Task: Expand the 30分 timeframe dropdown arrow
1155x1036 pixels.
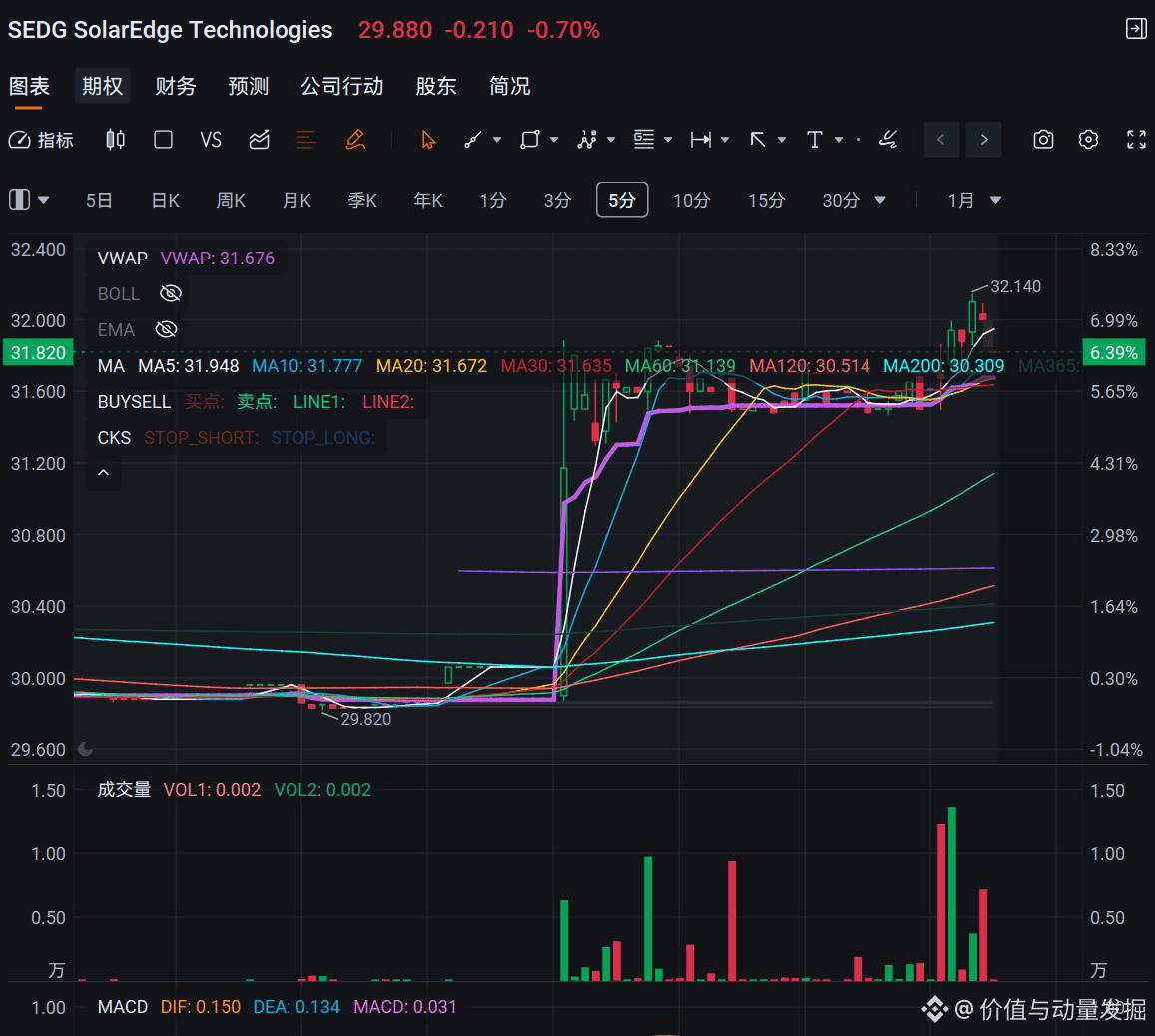Action: point(879,200)
